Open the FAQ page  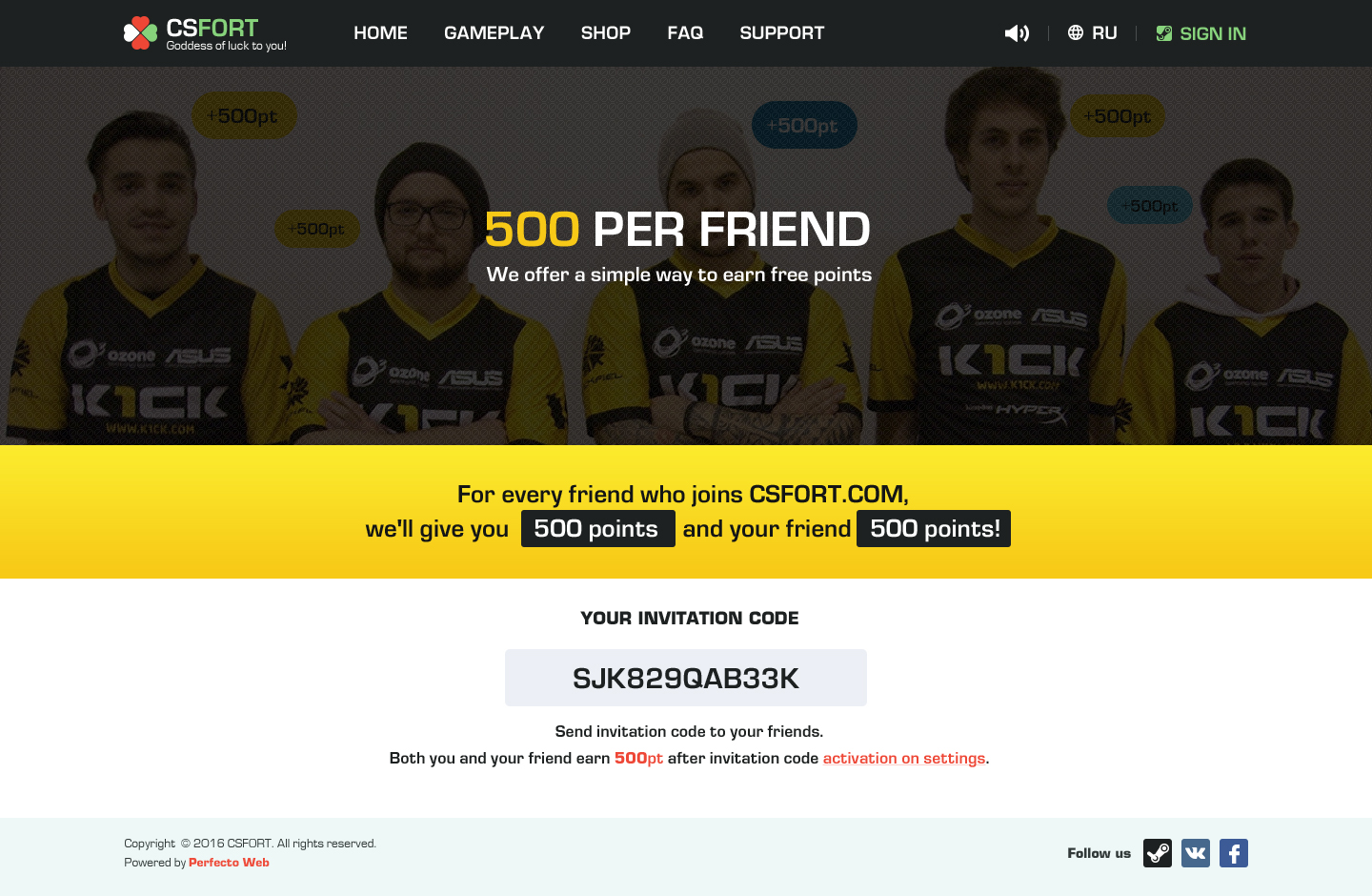click(x=685, y=33)
